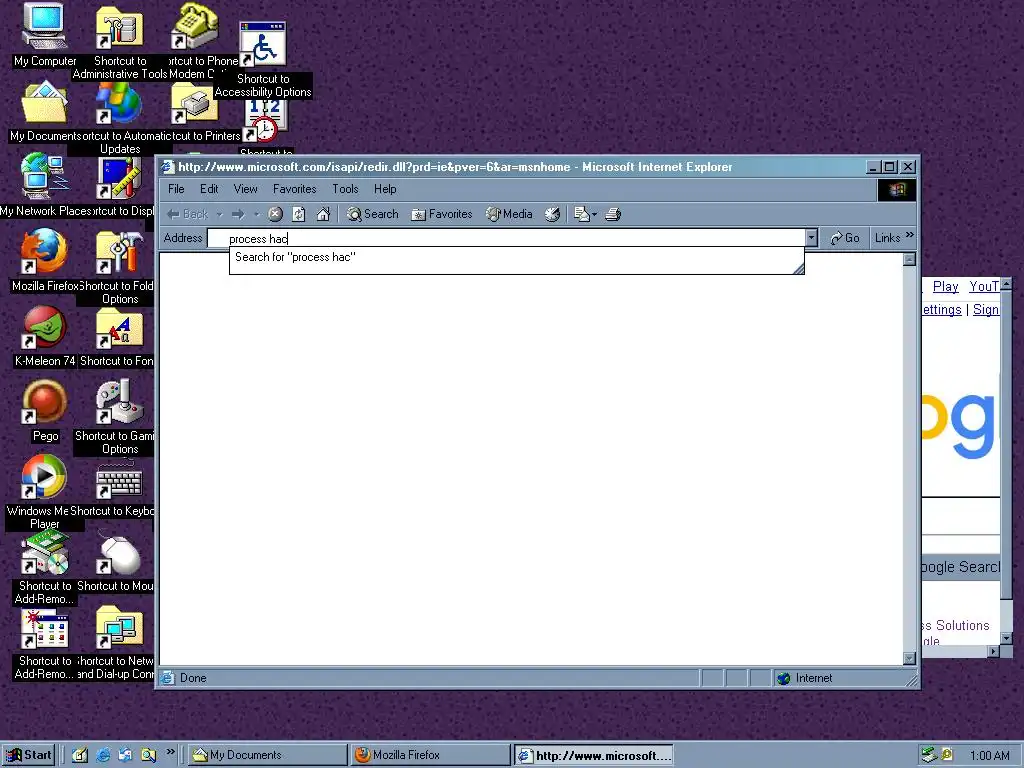Image resolution: width=1024 pixels, height=768 pixels.
Task: Select the Shortcut to Mouse desktop icon
Action: click(x=119, y=560)
